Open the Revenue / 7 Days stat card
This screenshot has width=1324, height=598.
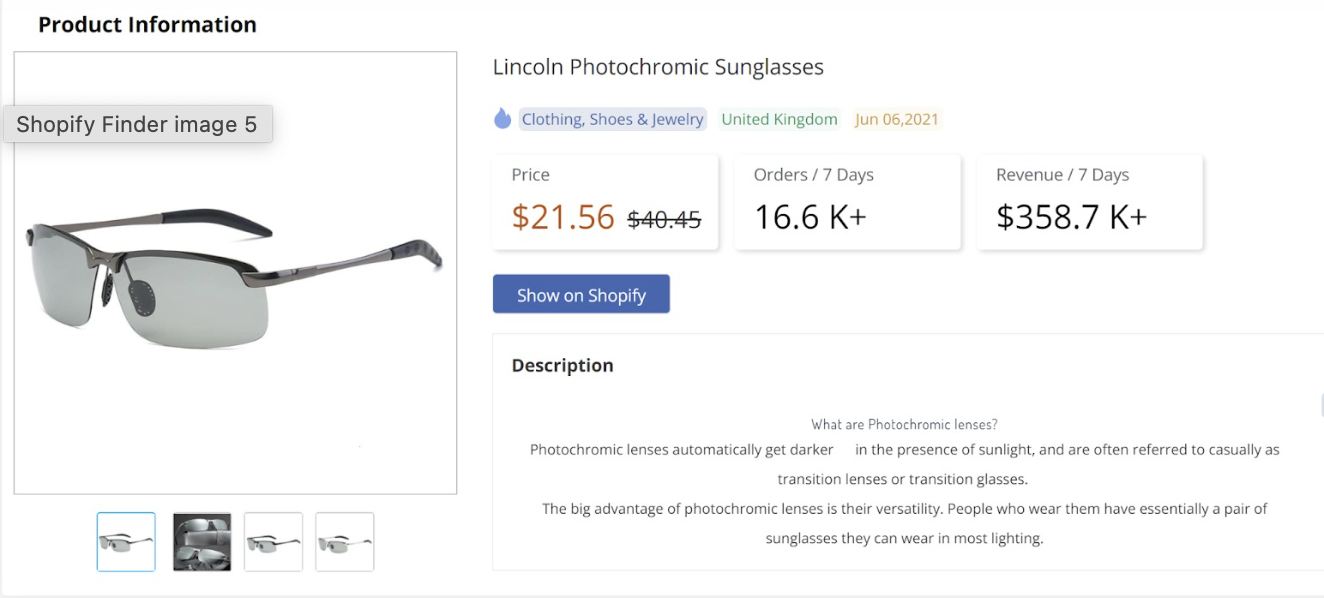(x=1089, y=200)
